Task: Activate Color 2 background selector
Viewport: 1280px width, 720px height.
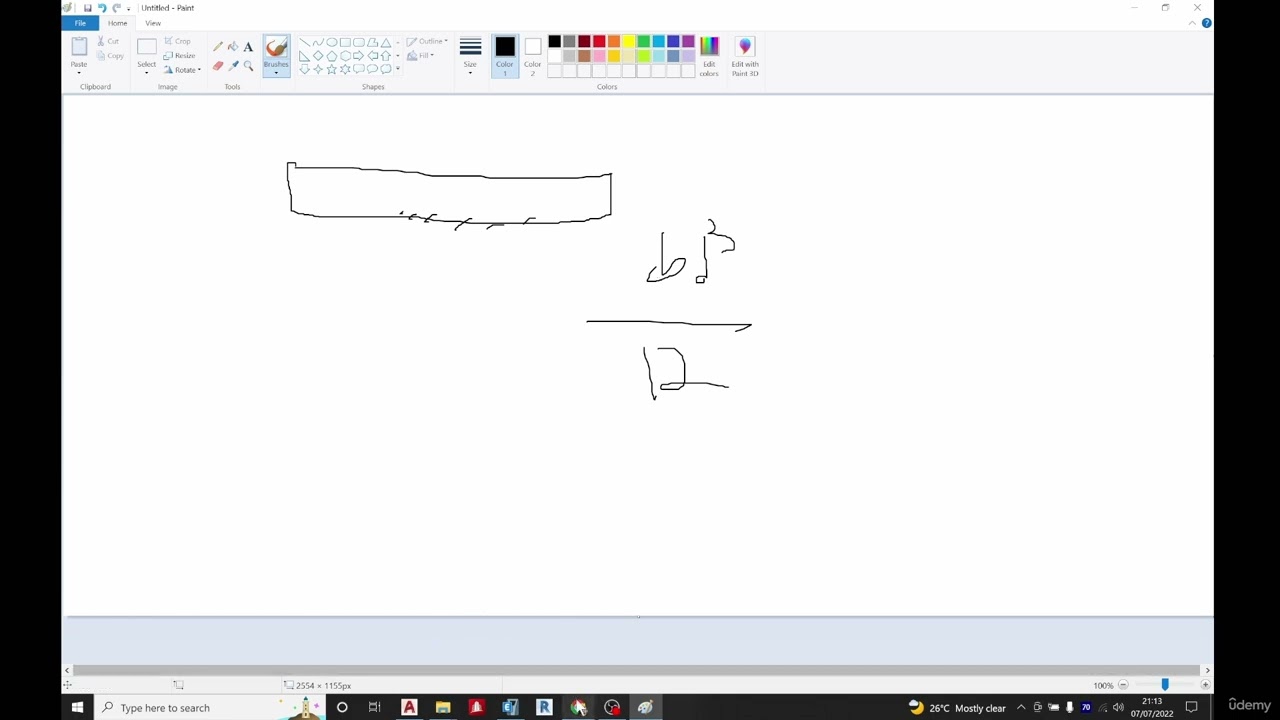Action: [532, 57]
